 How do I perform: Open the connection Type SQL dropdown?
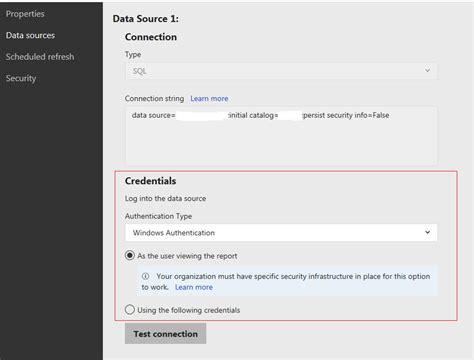(x=281, y=71)
